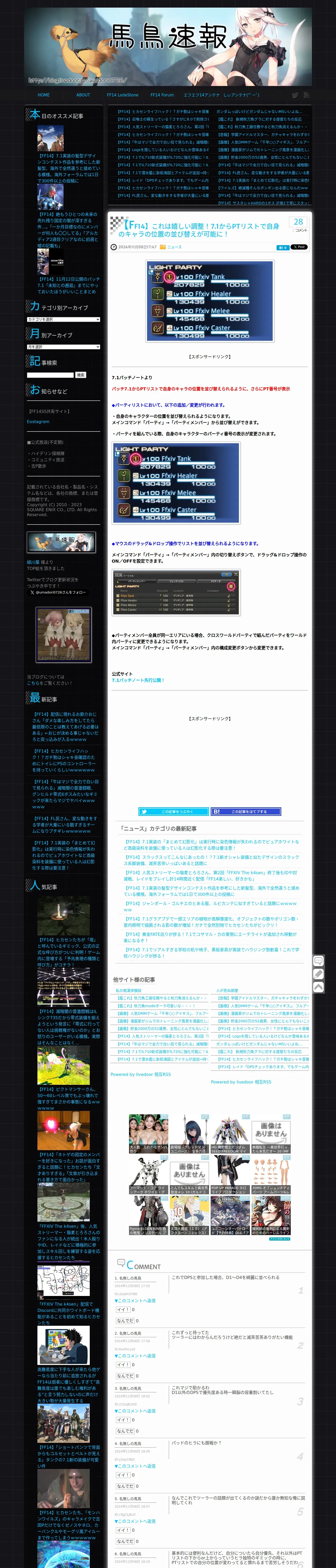Screen dimensions: 336x1568
Task: Open sidebar '7.1実装の髪型デザインコンテスト' recommended article
Action: [68, 168]
